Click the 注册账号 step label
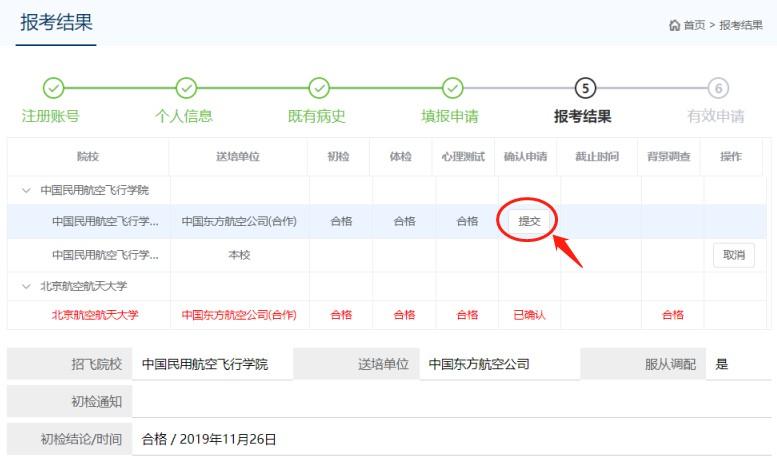The width and height of the screenshot is (777, 457). tap(51, 116)
